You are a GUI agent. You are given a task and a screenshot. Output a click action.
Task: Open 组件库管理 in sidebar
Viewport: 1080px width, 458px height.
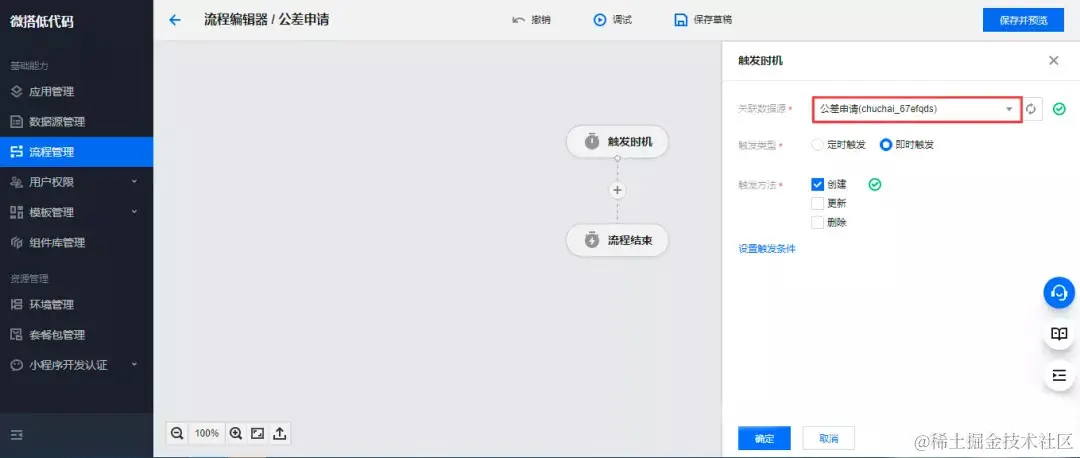76,242
